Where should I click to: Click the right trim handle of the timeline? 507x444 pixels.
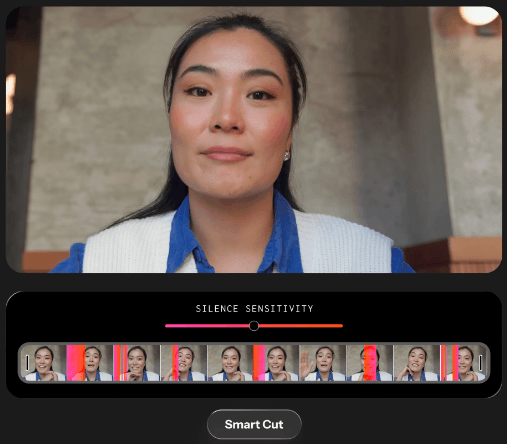point(480,362)
